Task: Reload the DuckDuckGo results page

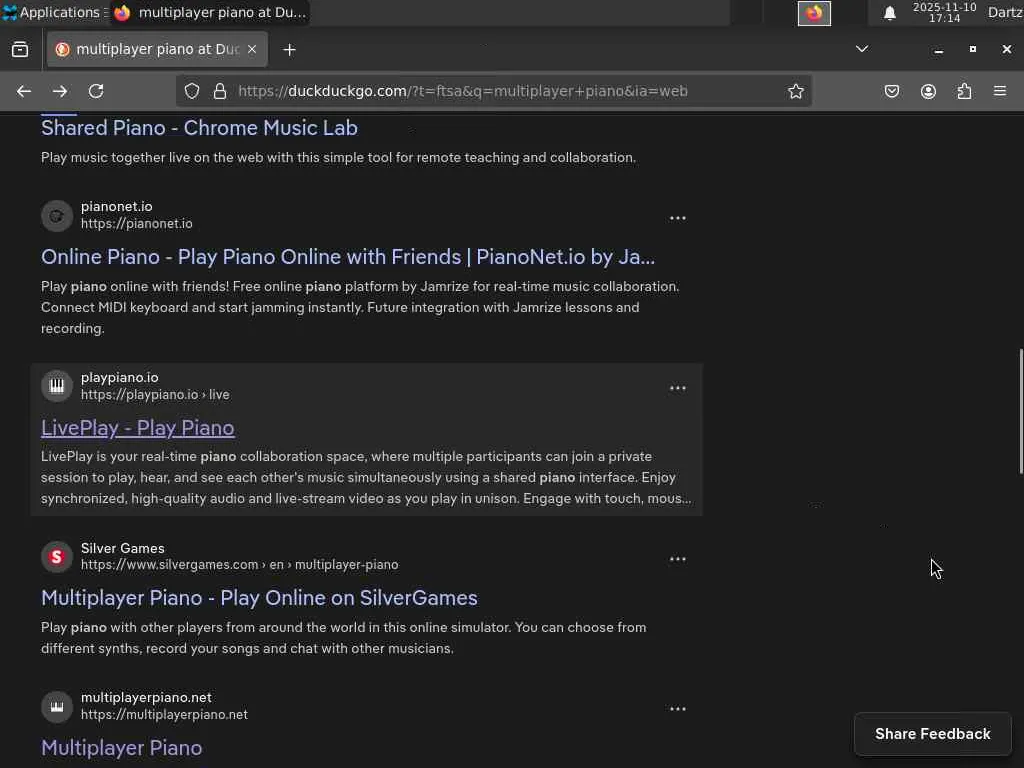Action: coord(96,91)
